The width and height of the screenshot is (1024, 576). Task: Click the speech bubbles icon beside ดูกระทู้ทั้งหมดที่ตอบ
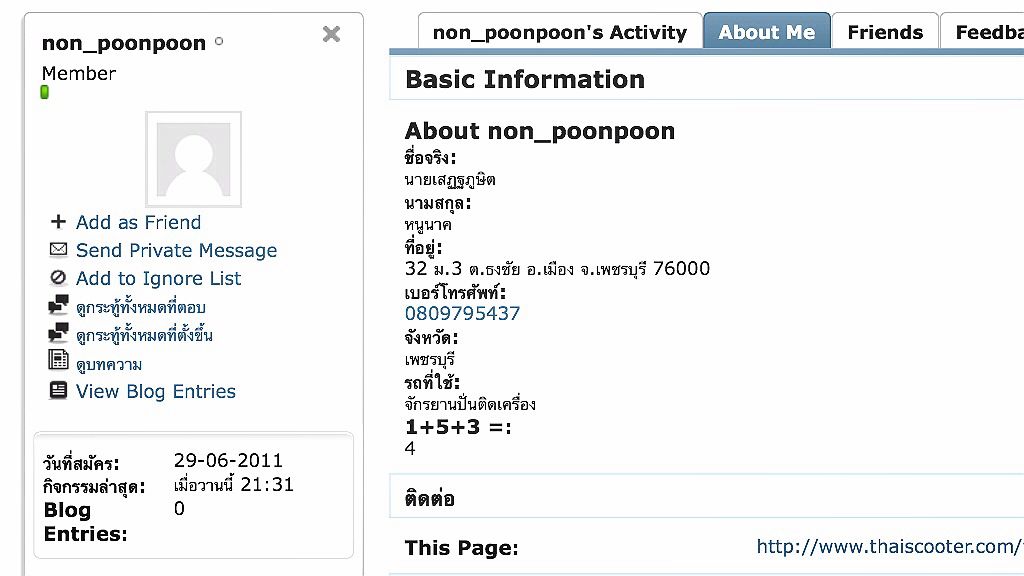[58, 305]
